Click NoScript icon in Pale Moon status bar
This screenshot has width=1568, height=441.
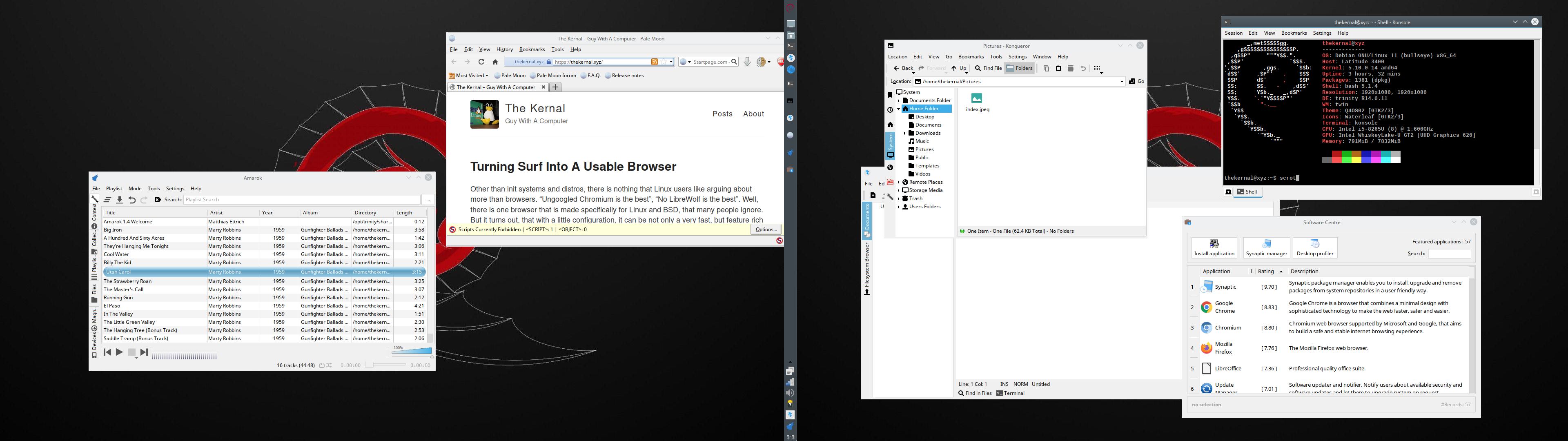779,241
